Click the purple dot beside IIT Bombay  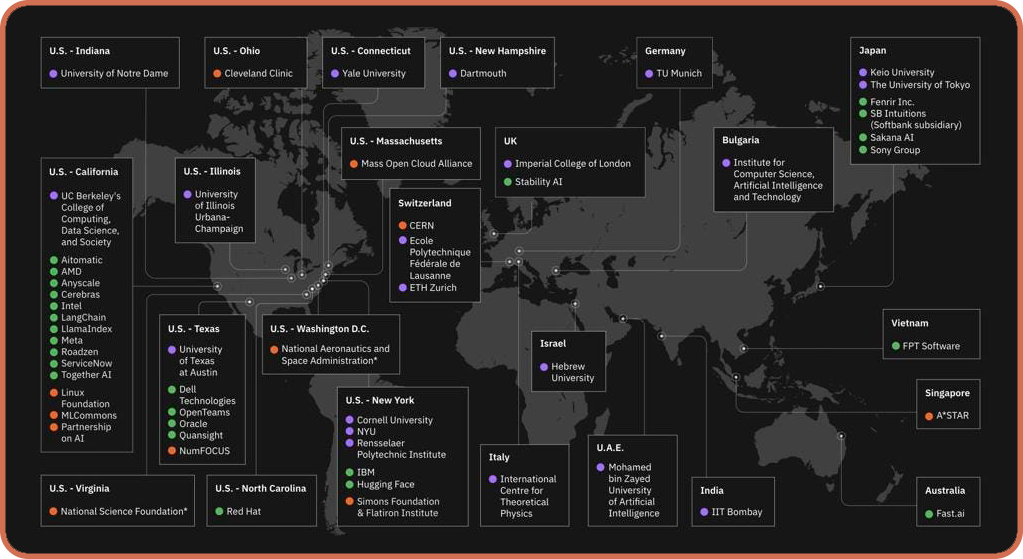(x=704, y=513)
